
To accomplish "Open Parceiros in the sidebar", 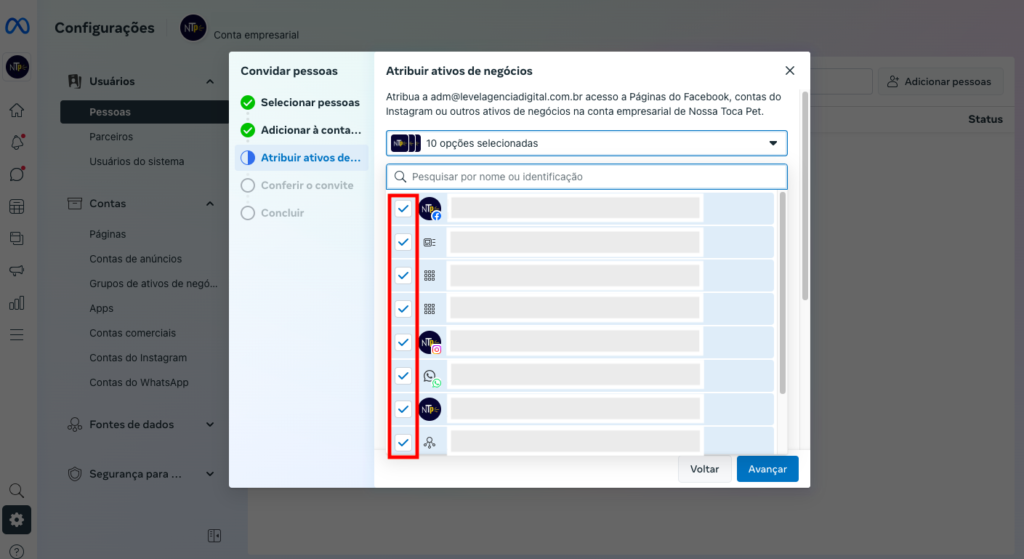I will click(x=111, y=136).
